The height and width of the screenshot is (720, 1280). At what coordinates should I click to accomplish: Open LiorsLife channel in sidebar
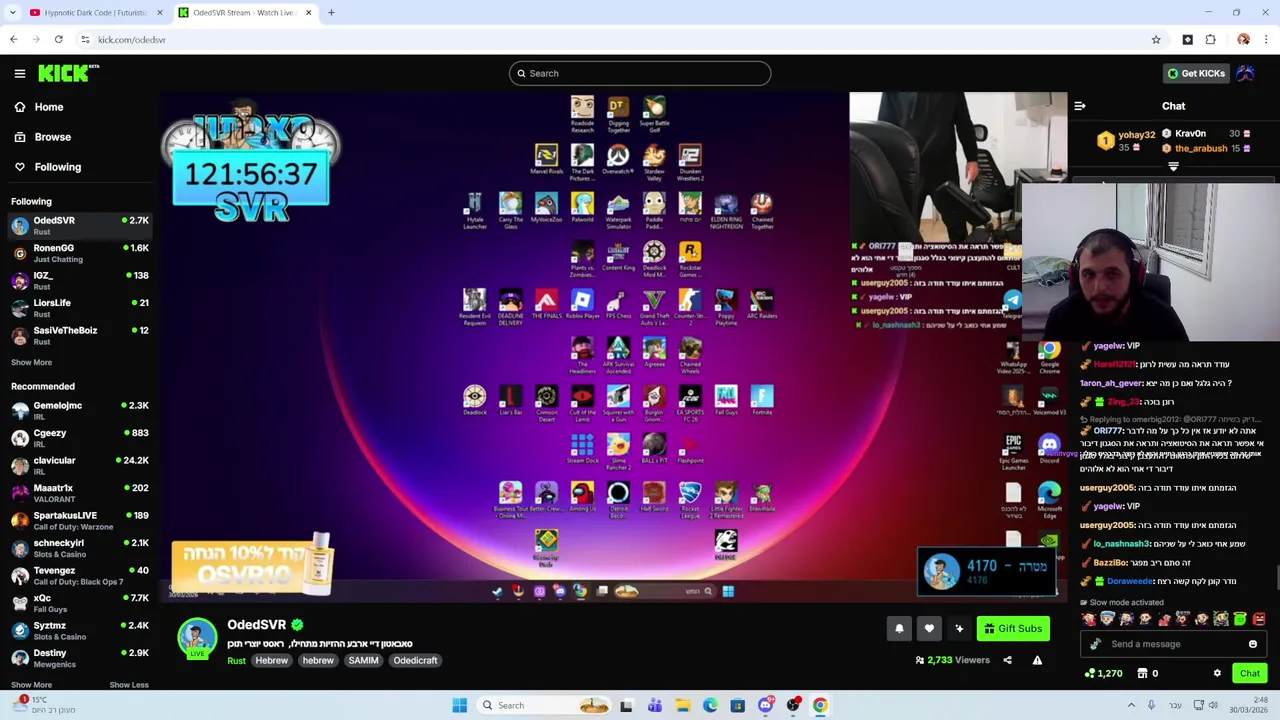80,308
